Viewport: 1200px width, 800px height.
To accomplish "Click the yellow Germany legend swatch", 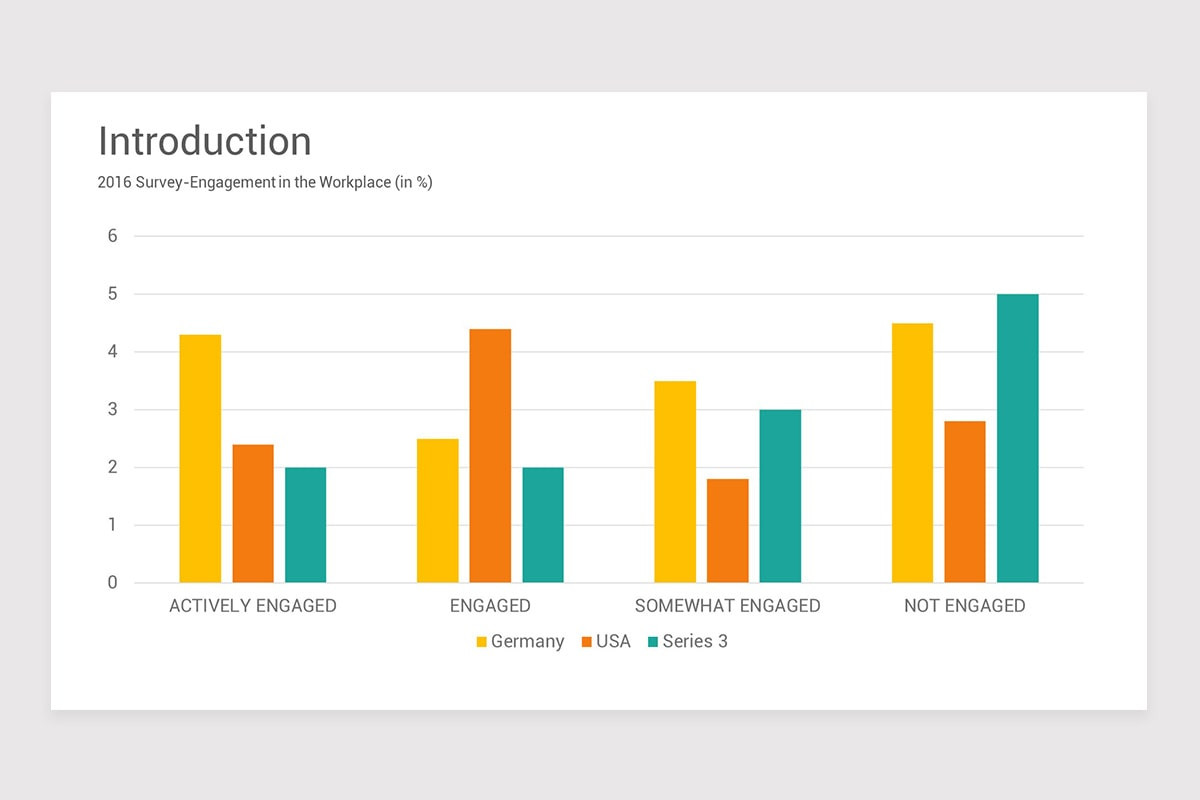I will pos(481,642).
